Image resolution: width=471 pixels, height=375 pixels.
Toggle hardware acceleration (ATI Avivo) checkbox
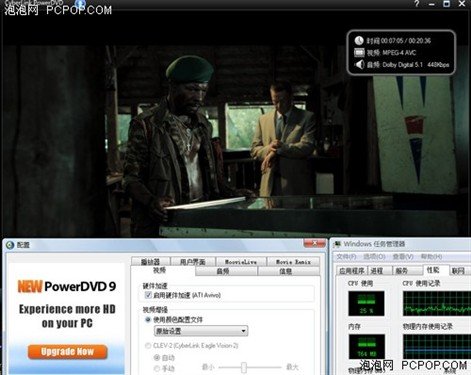click(148, 295)
